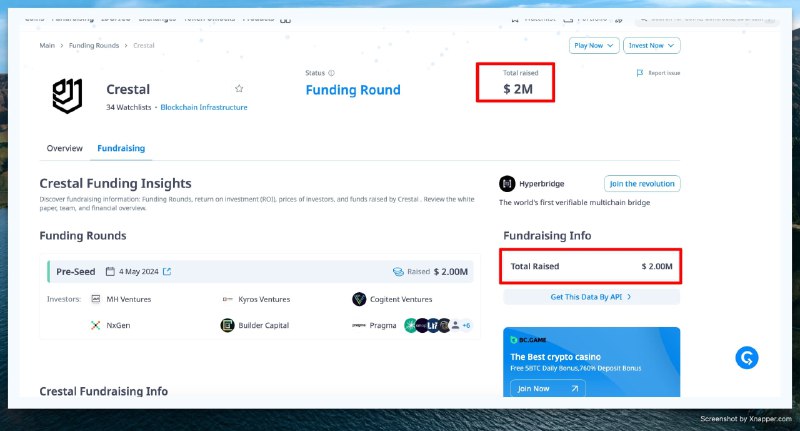Click the Hyperbridge sponsor name
Screen dimensions: 800x431
coord(542,184)
